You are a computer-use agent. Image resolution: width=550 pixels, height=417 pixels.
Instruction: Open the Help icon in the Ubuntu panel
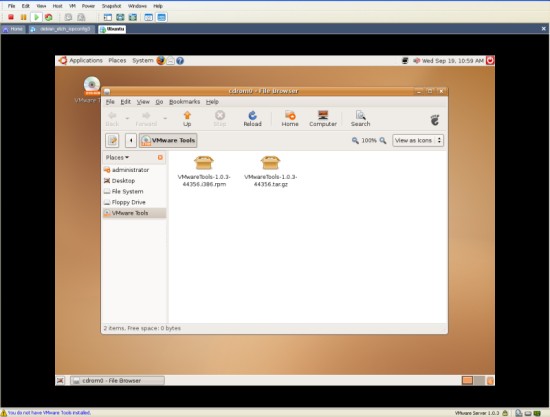[x=180, y=61]
